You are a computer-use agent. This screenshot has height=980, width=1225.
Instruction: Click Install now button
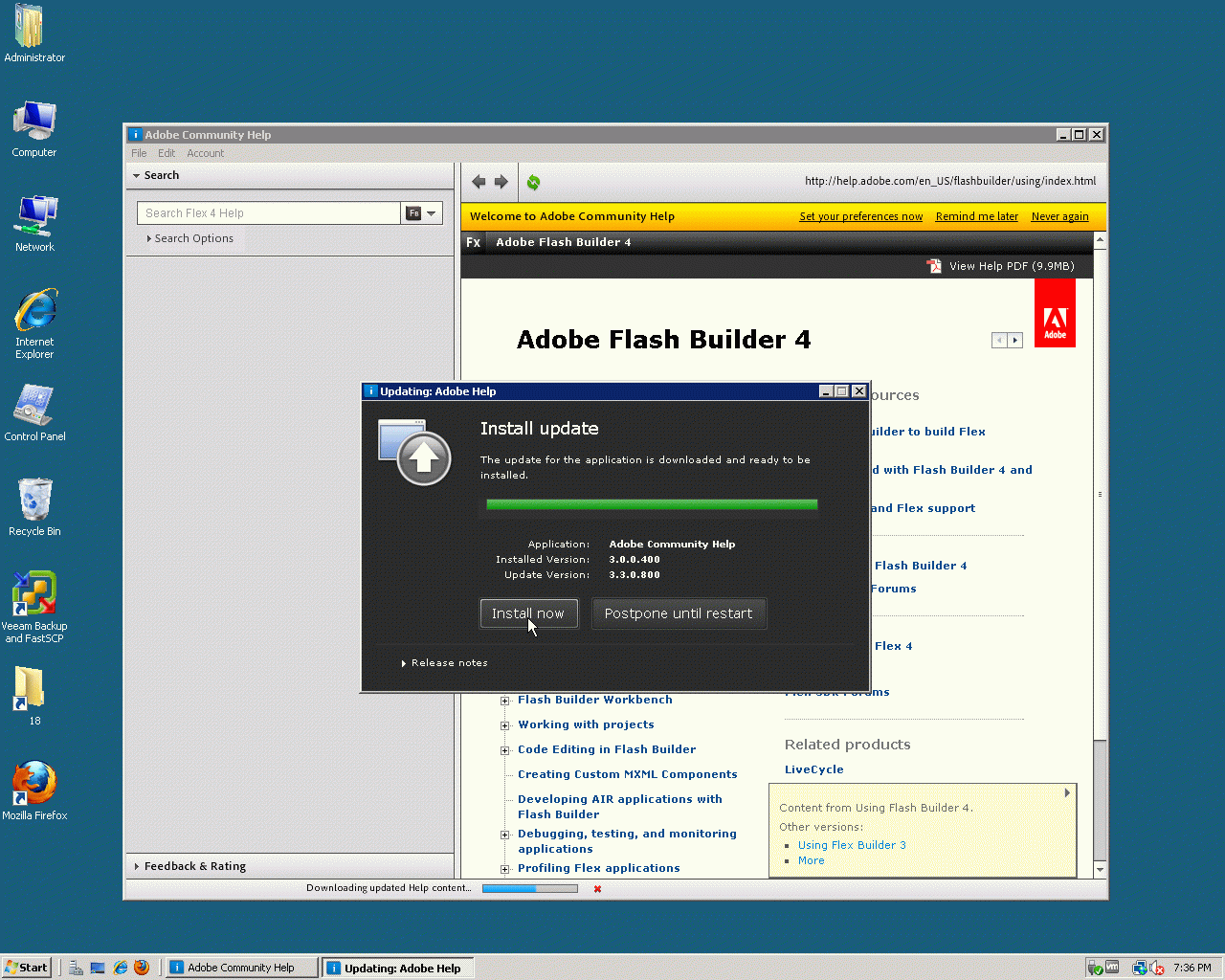tap(528, 613)
